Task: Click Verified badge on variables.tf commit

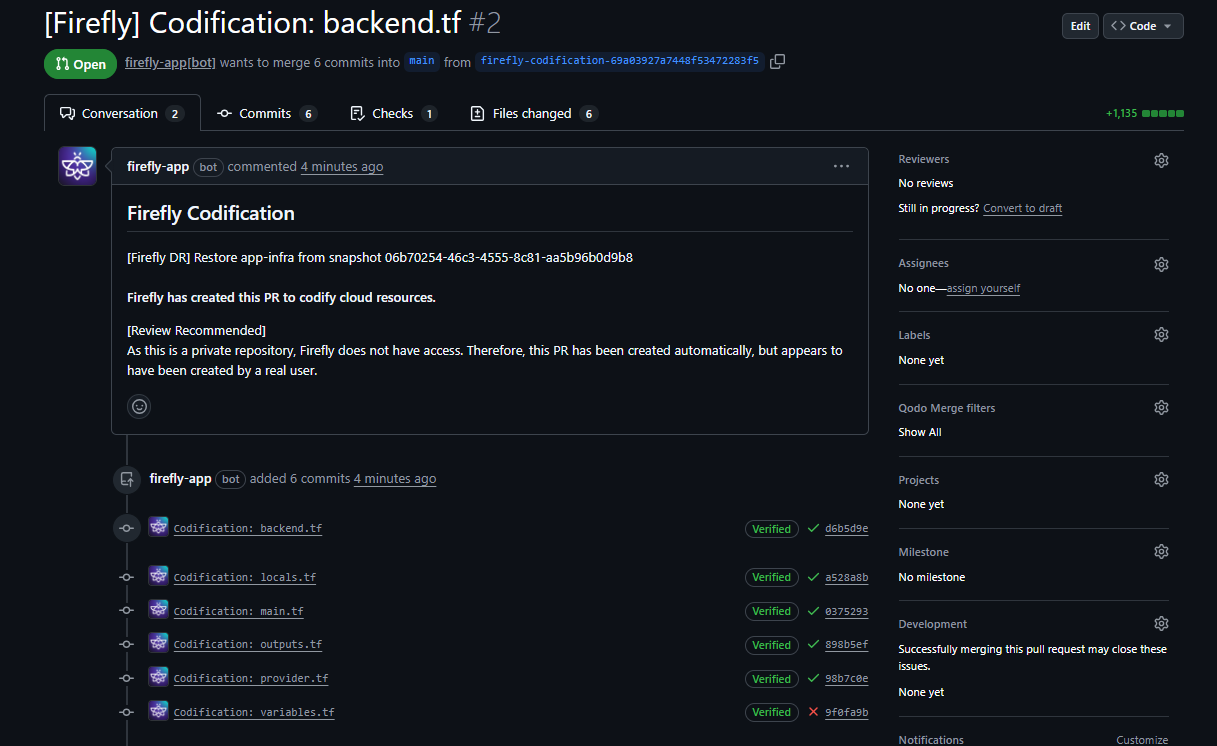Action: (x=772, y=712)
